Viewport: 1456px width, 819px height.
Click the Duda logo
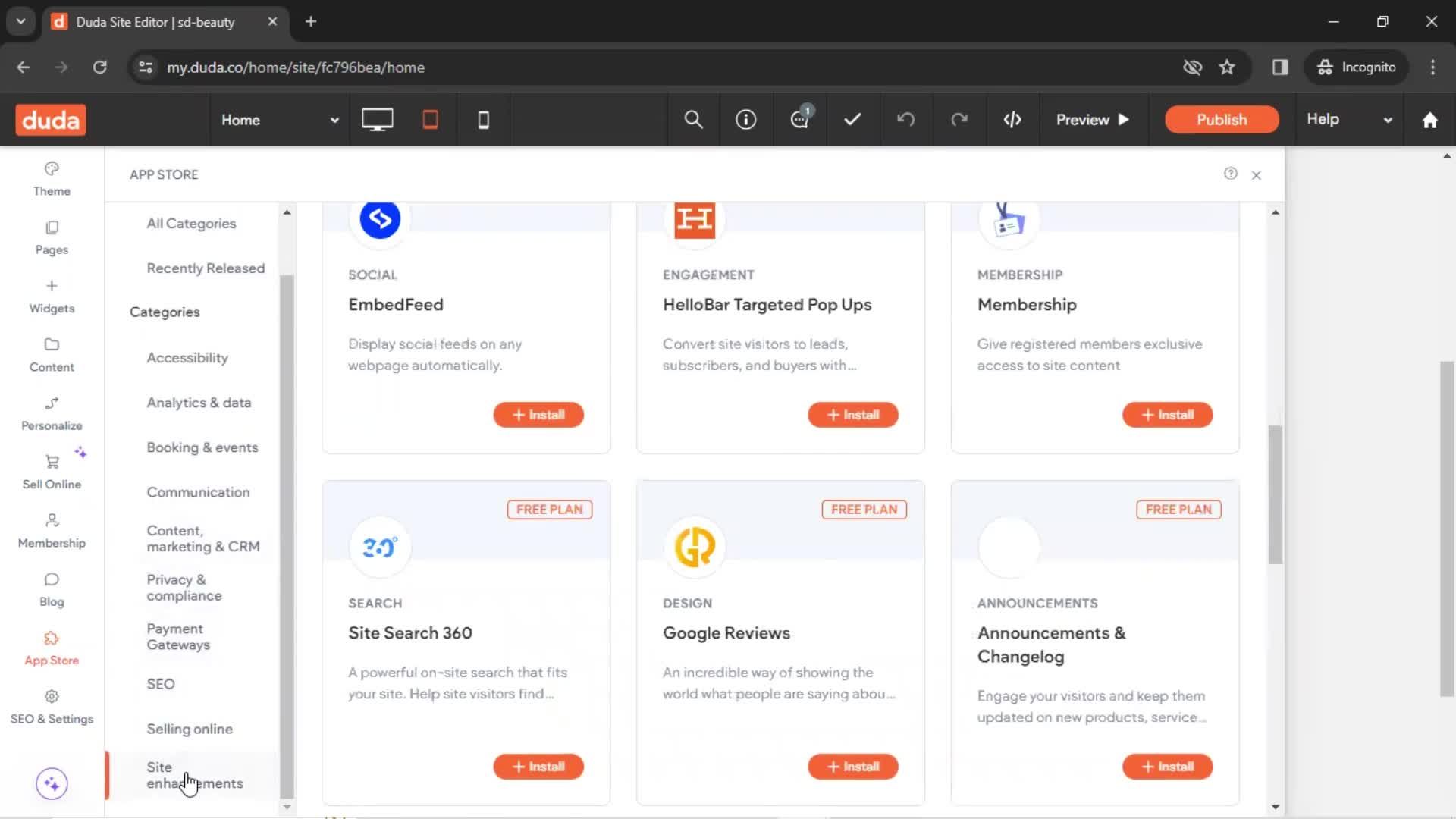pos(51,120)
